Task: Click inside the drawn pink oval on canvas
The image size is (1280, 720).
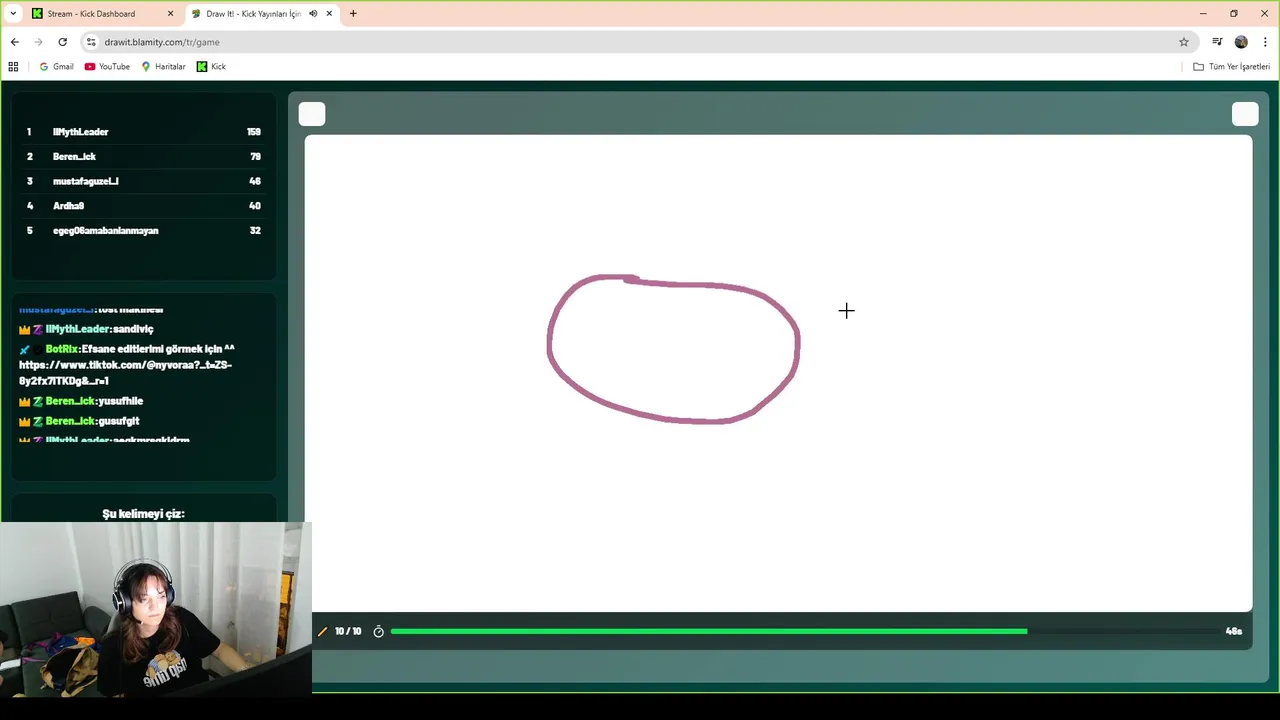Action: (673, 349)
